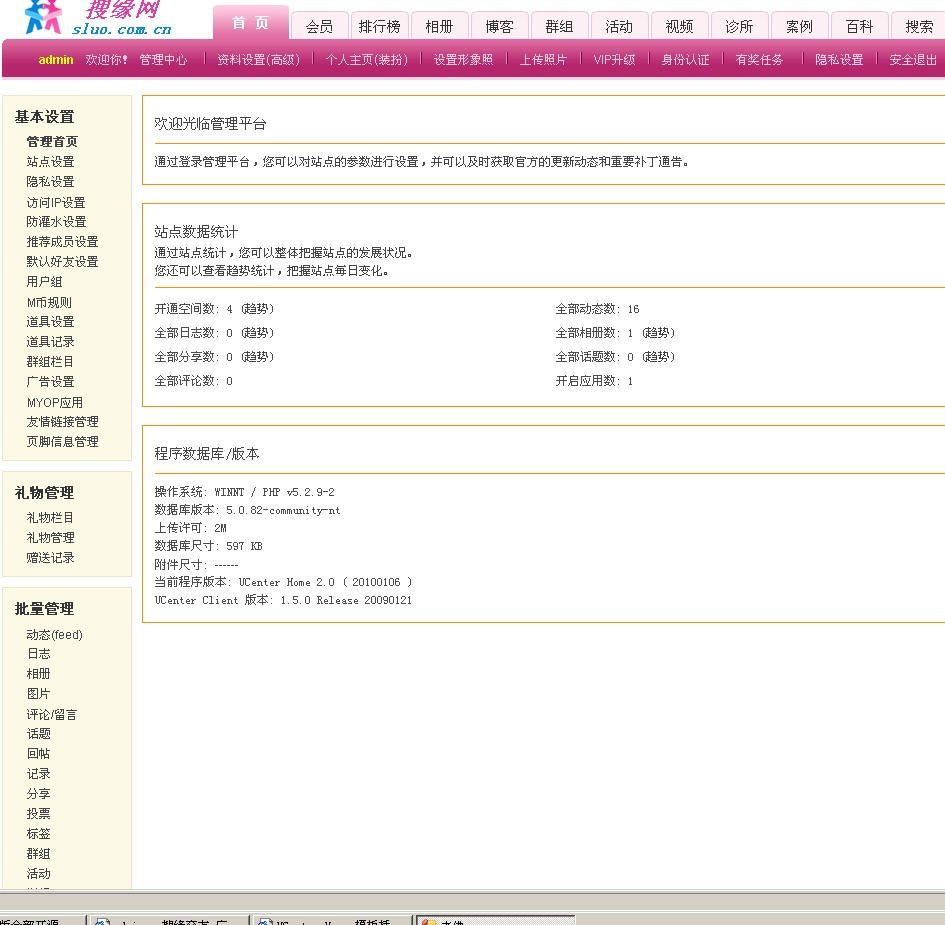Open 记录 batch management
The width and height of the screenshot is (945, 925).
click(x=39, y=774)
